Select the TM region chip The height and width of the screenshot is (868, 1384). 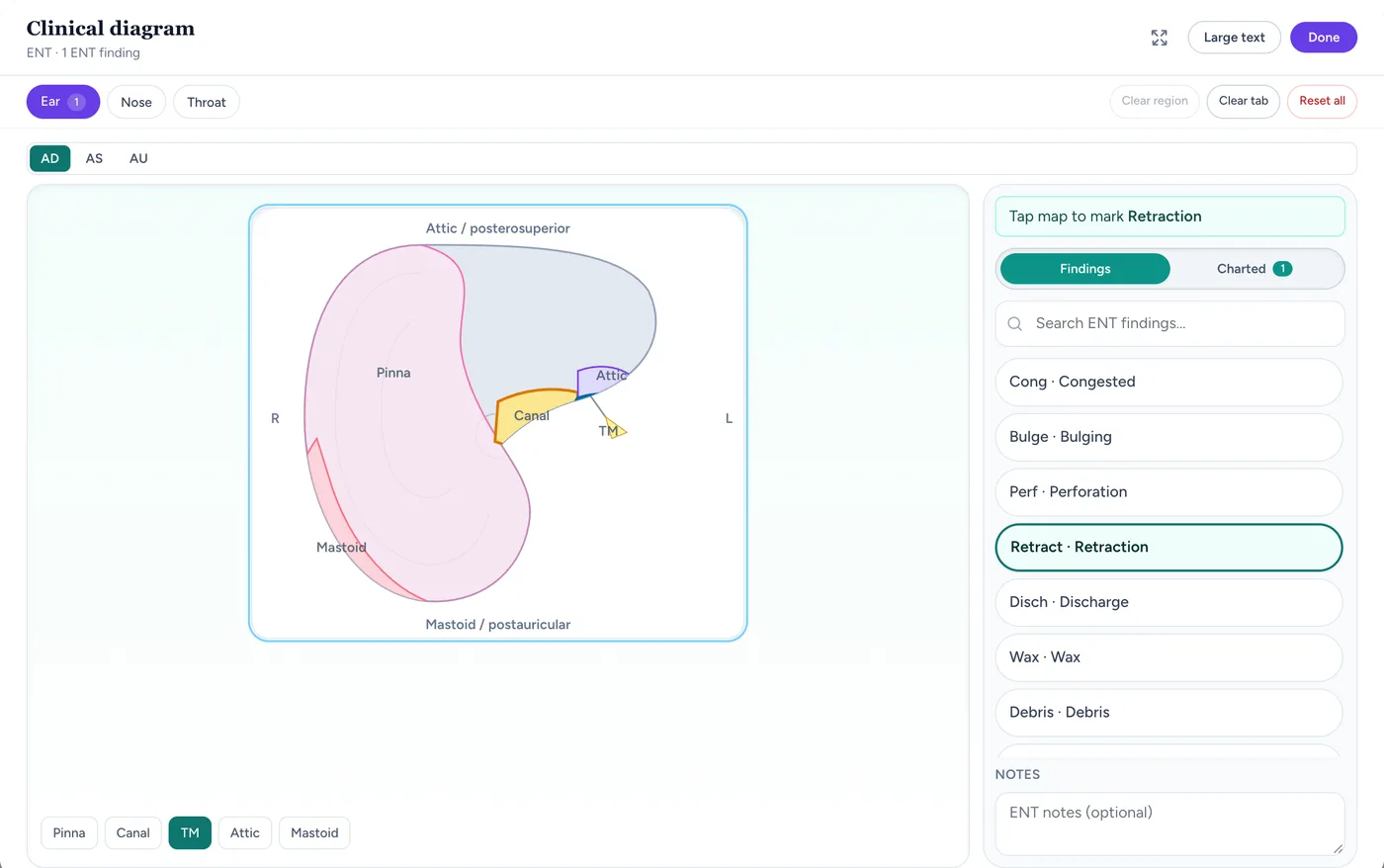tap(190, 833)
